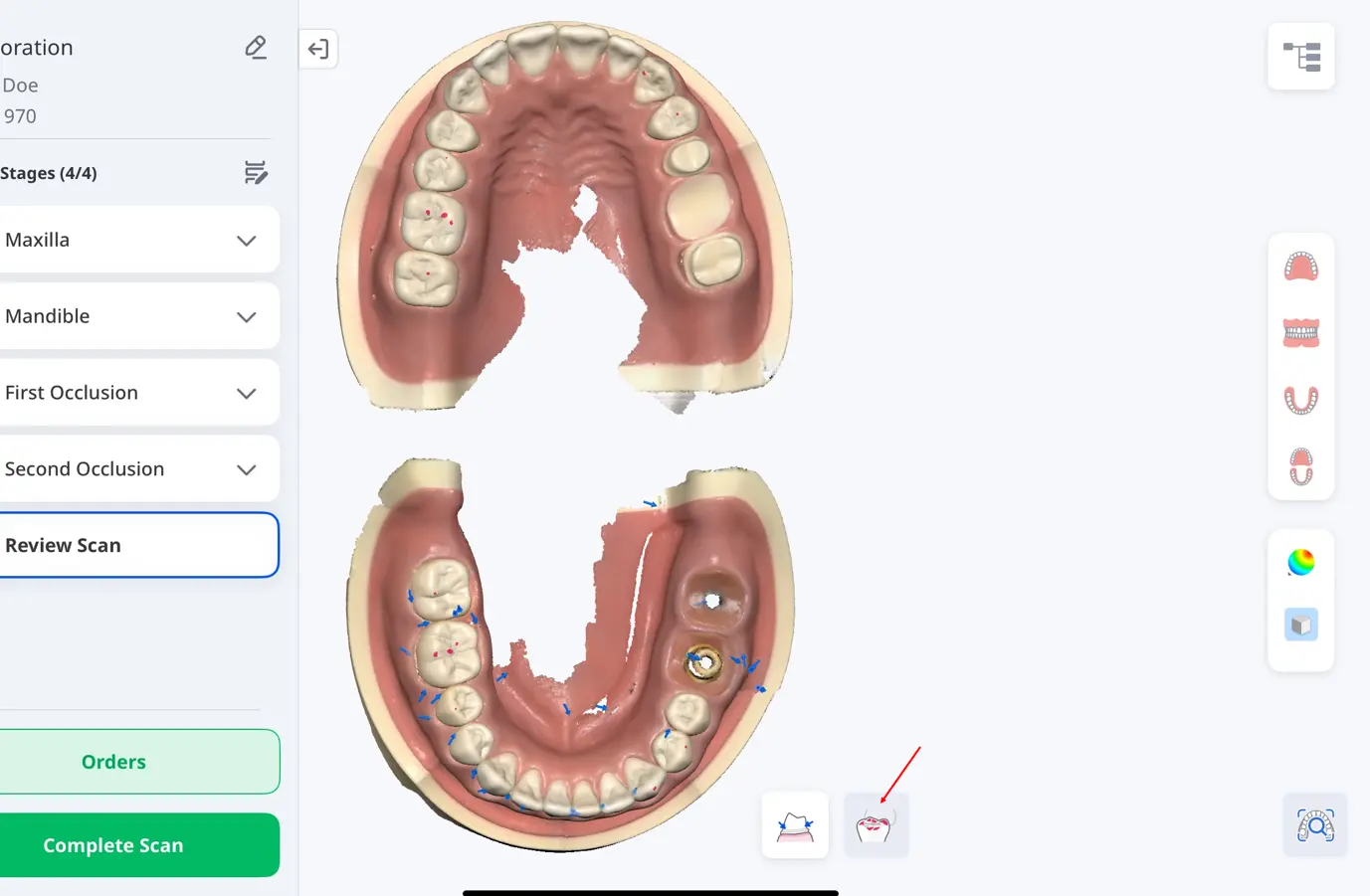
Task: Open the stages edit list icon
Action: 256,173
